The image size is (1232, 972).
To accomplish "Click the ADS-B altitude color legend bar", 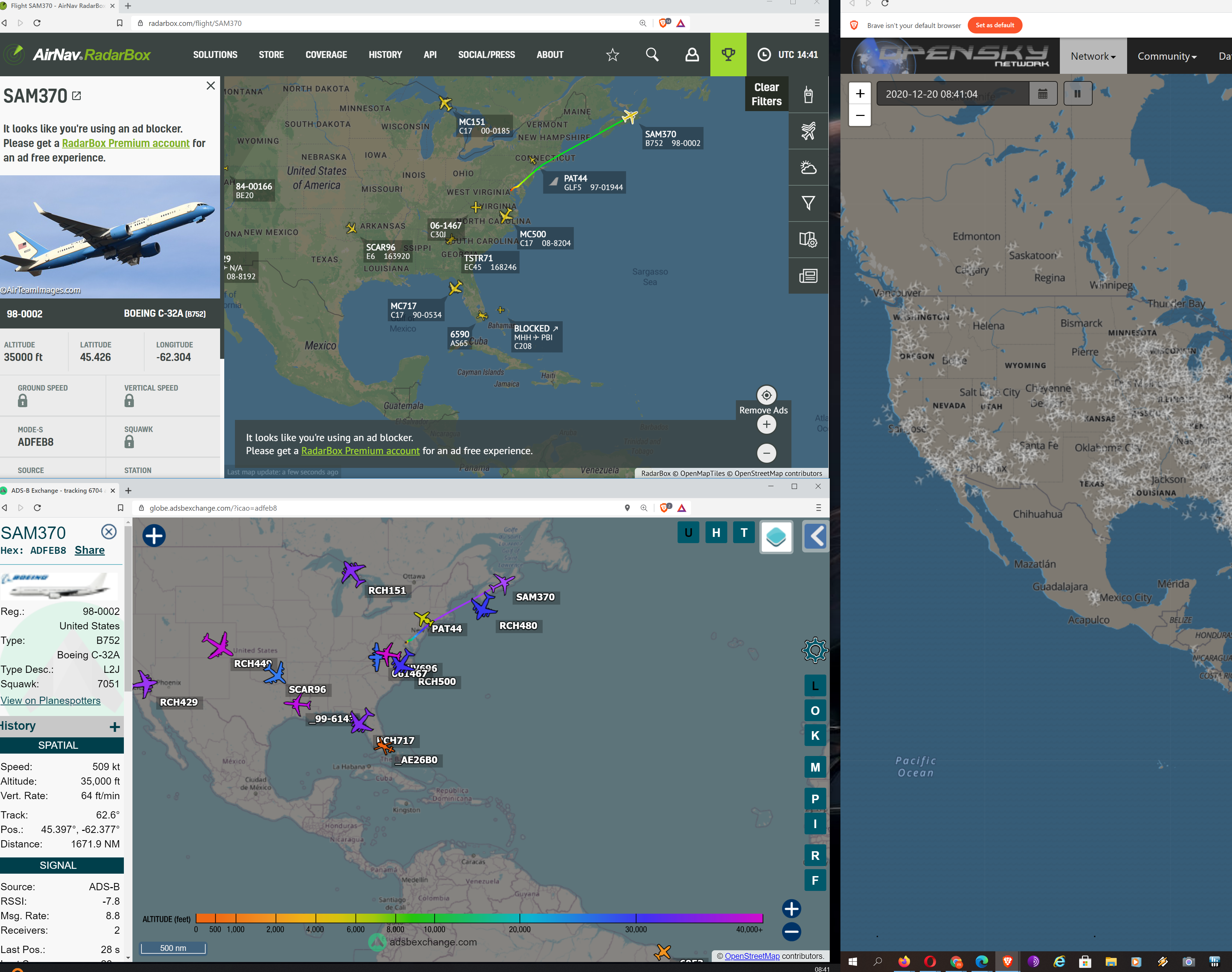I will pos(479,918).
